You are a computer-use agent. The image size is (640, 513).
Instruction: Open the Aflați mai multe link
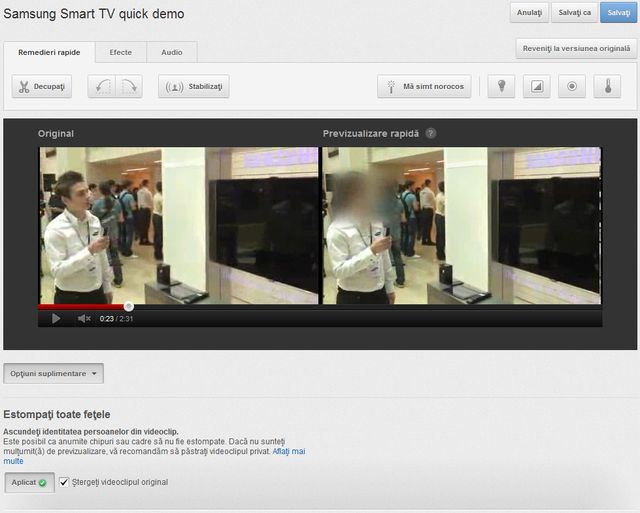154,456
